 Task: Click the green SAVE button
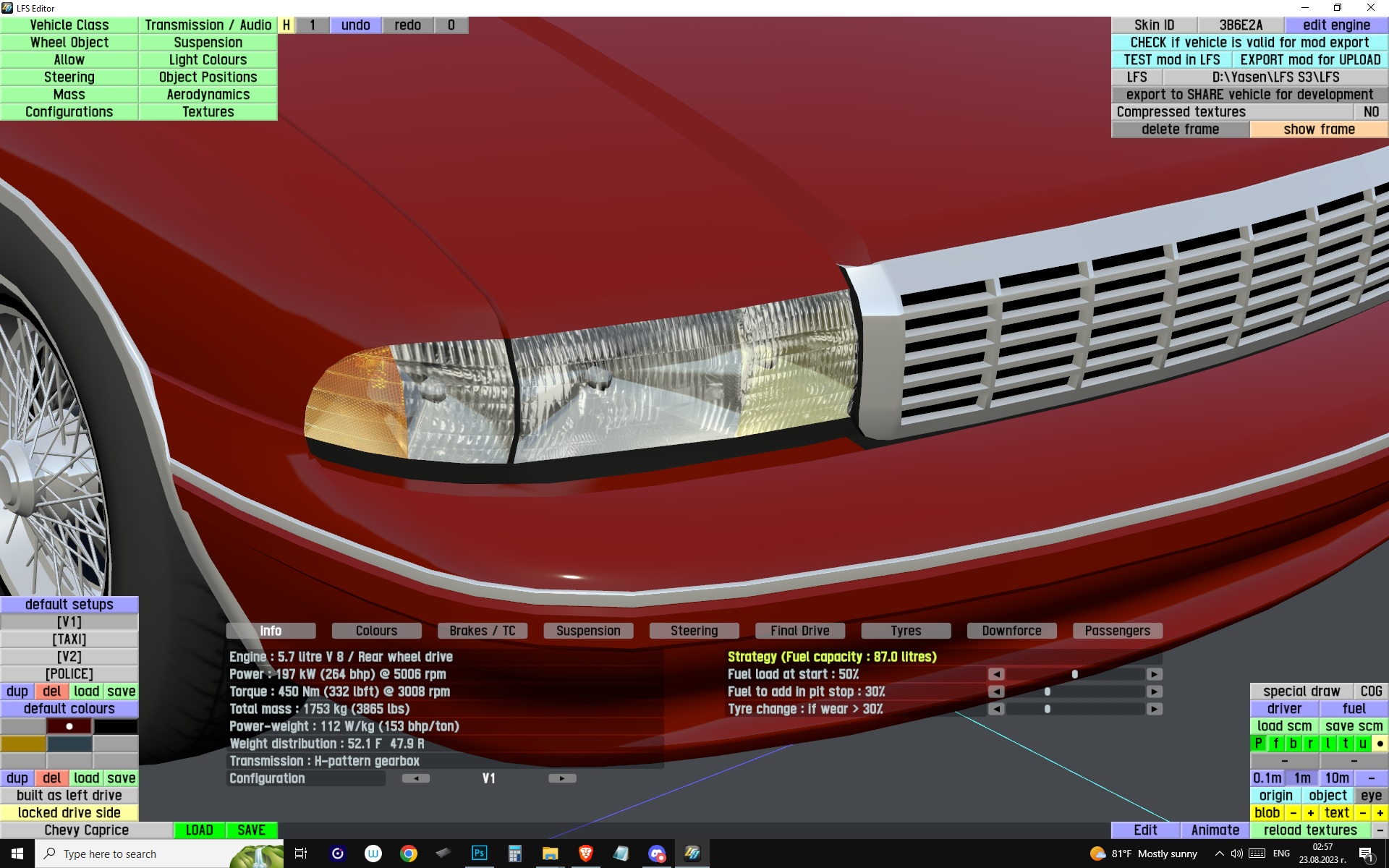[251, 830]
